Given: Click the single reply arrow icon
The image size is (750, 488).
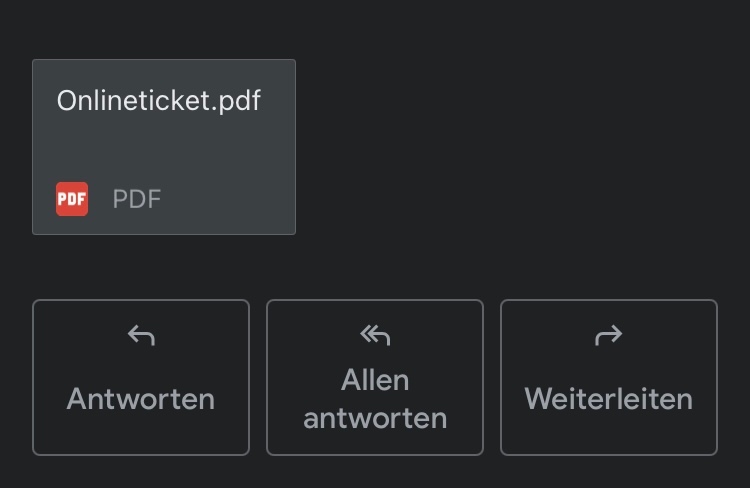Looking at the screenshot, I should click(141, 337).
